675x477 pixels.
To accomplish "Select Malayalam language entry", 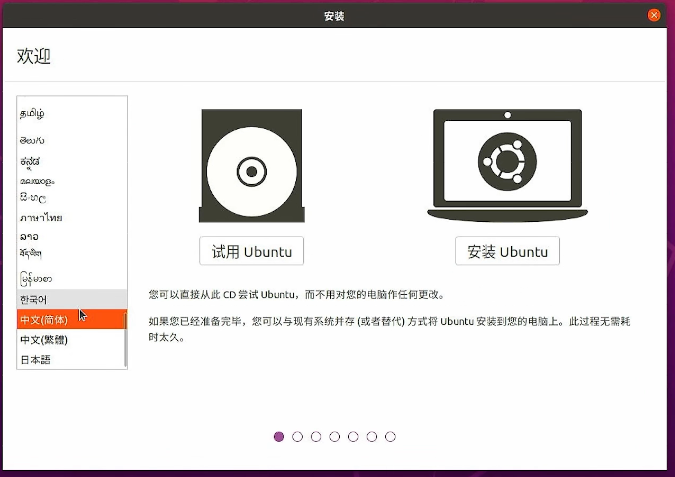I will [71, 181].
